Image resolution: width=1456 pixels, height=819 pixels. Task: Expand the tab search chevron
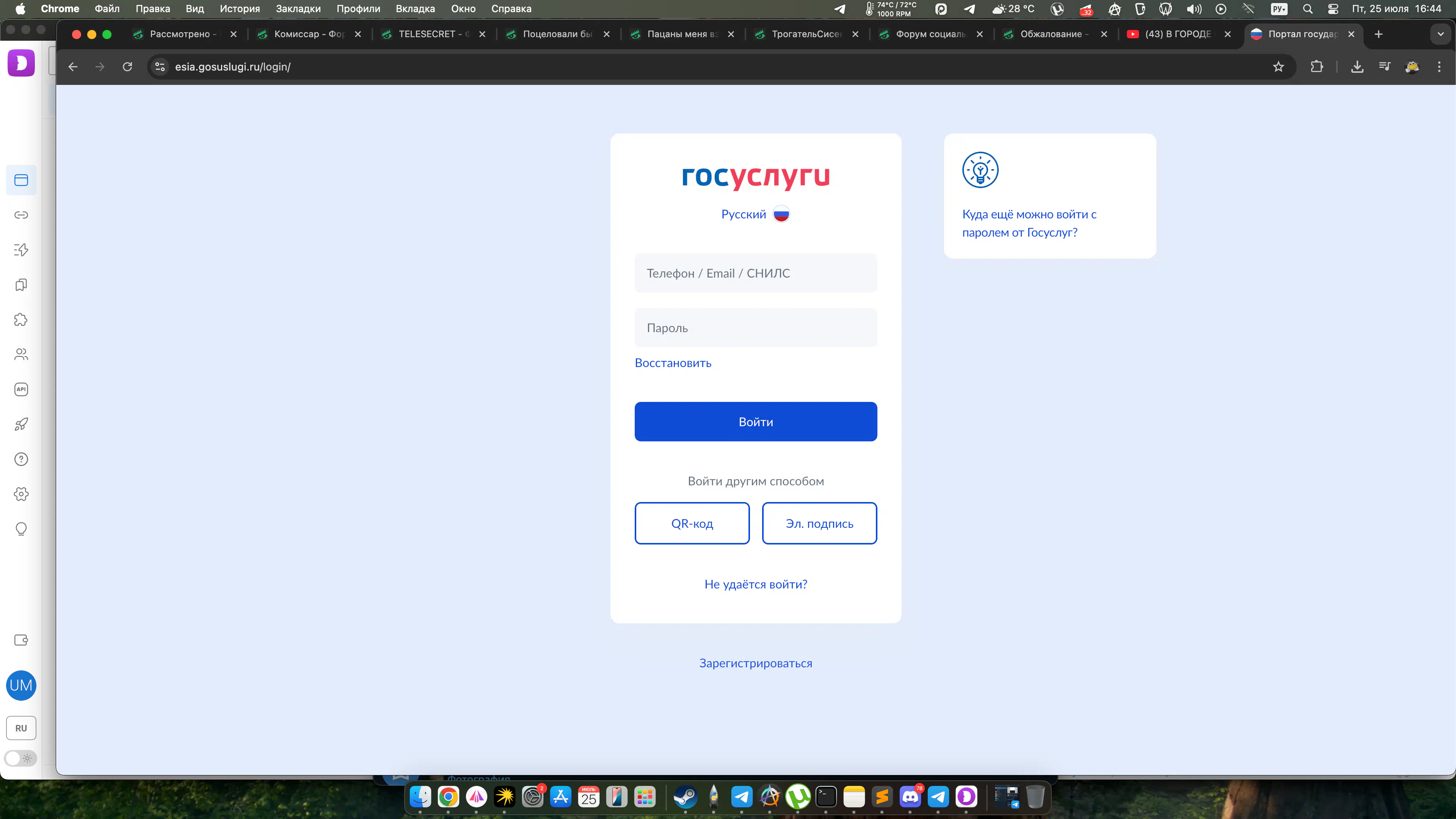(x=1441, y=34)
